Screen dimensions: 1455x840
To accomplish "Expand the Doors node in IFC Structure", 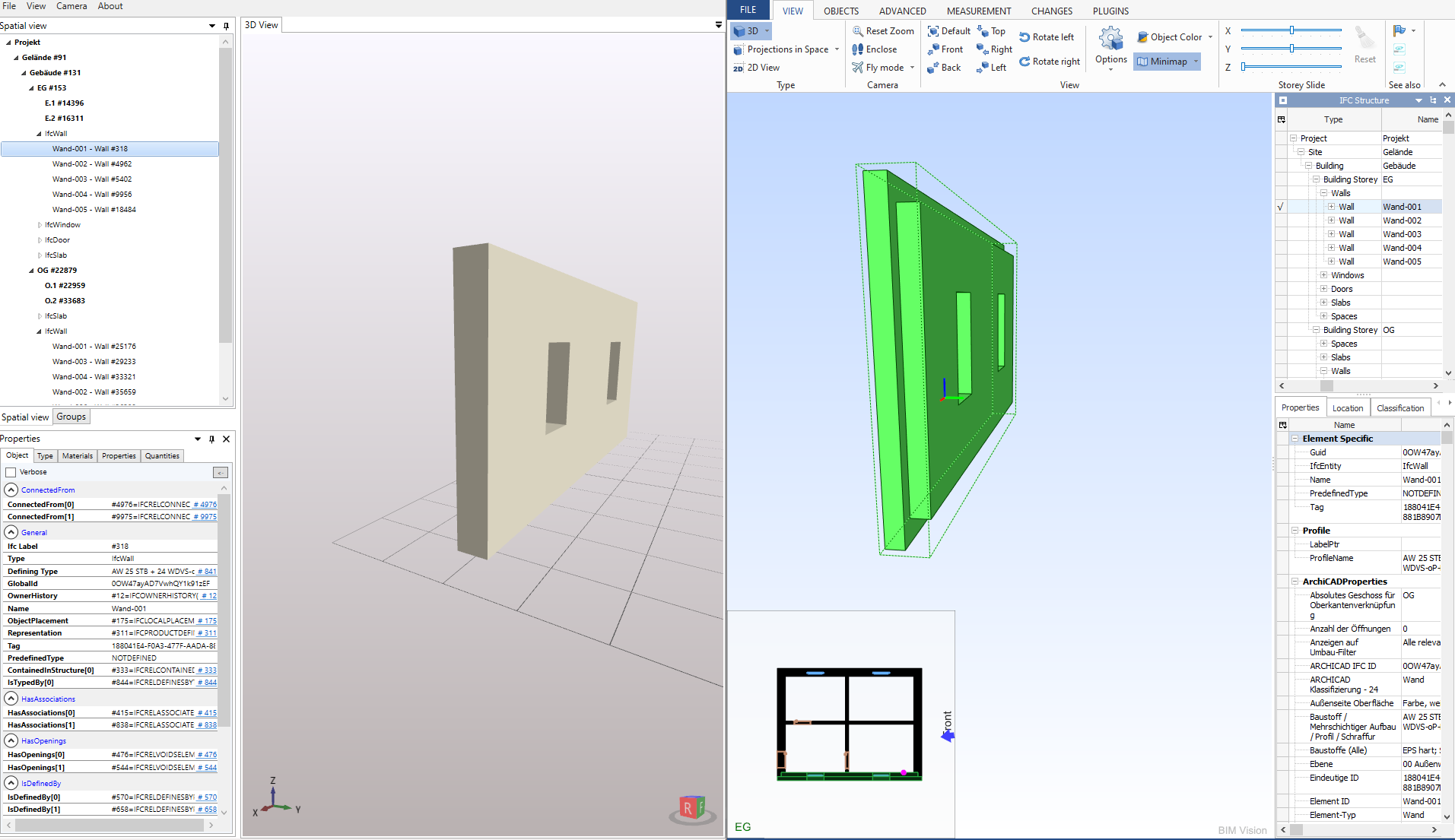I will tap(1323, 289).
